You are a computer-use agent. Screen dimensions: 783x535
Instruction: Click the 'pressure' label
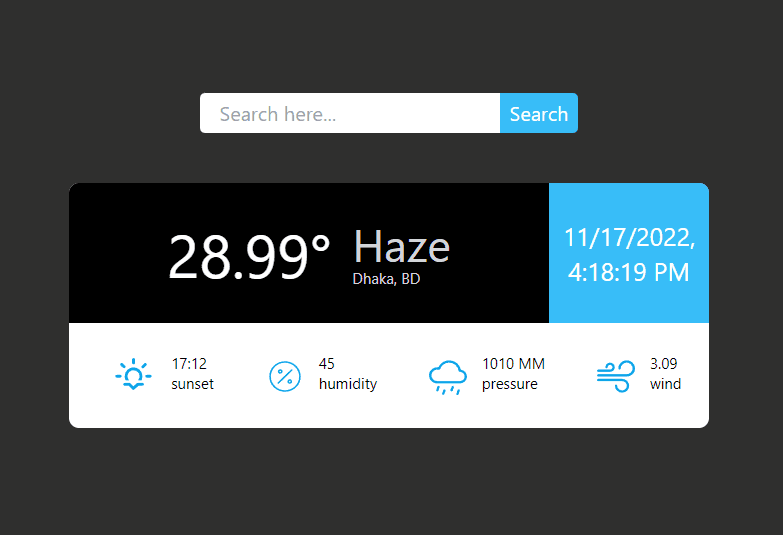pyautogui.click(x=509, y=384)
